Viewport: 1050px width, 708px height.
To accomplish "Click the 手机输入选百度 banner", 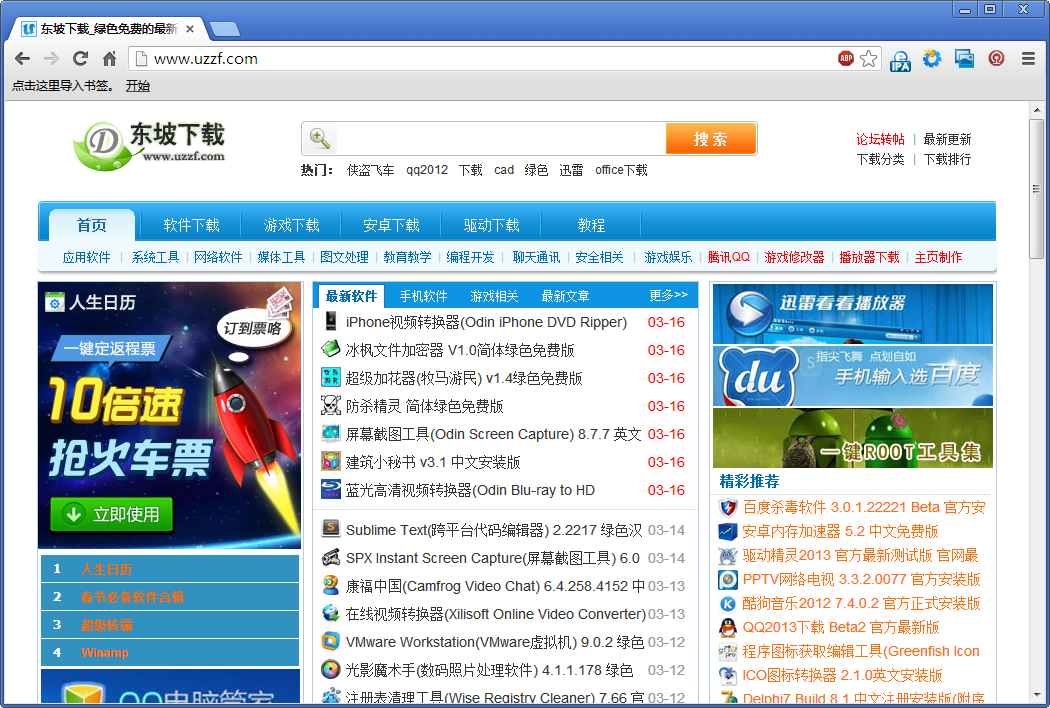I will tap(852, 376).
